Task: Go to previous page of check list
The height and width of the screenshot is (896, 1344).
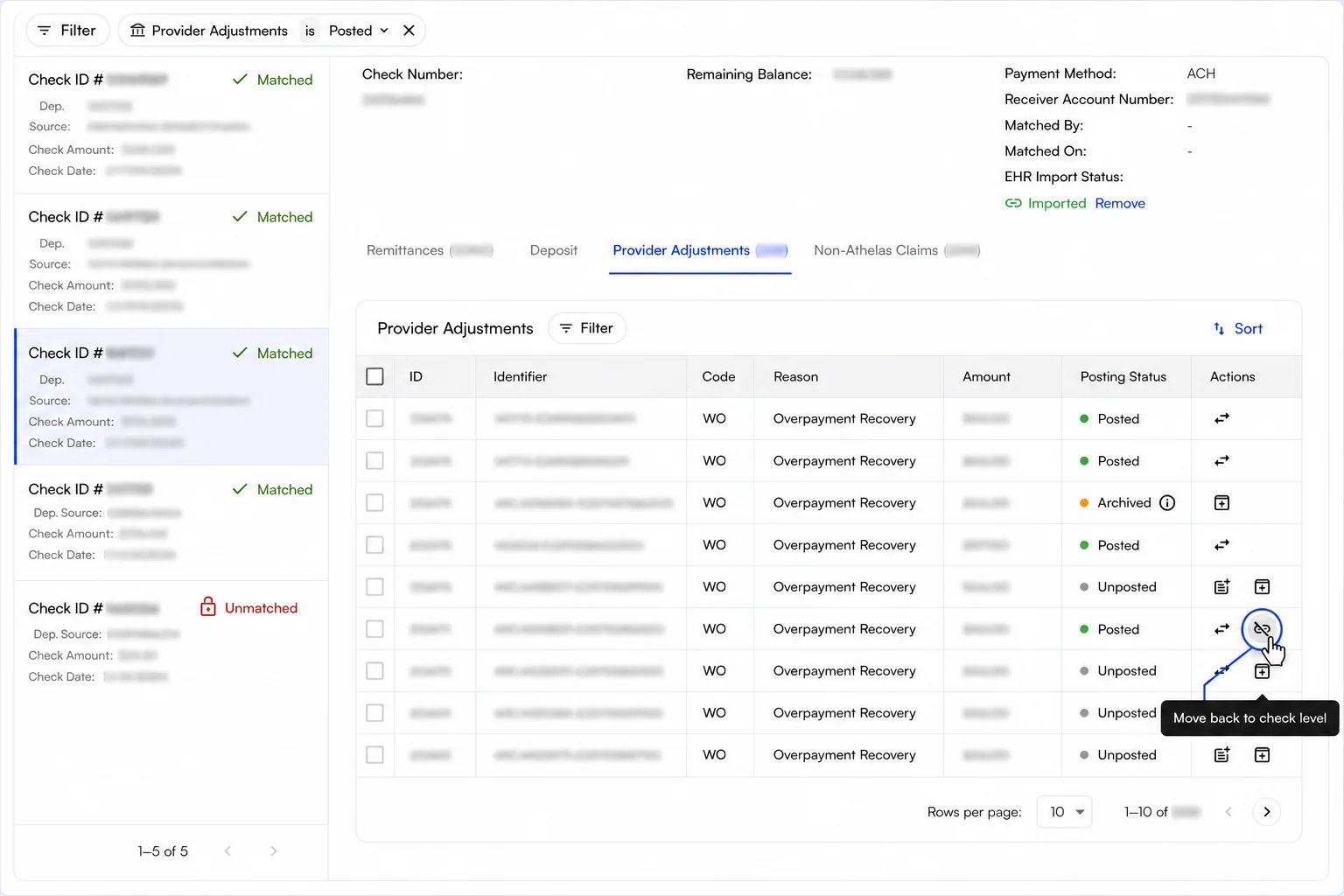Action: tap(227, 851)
